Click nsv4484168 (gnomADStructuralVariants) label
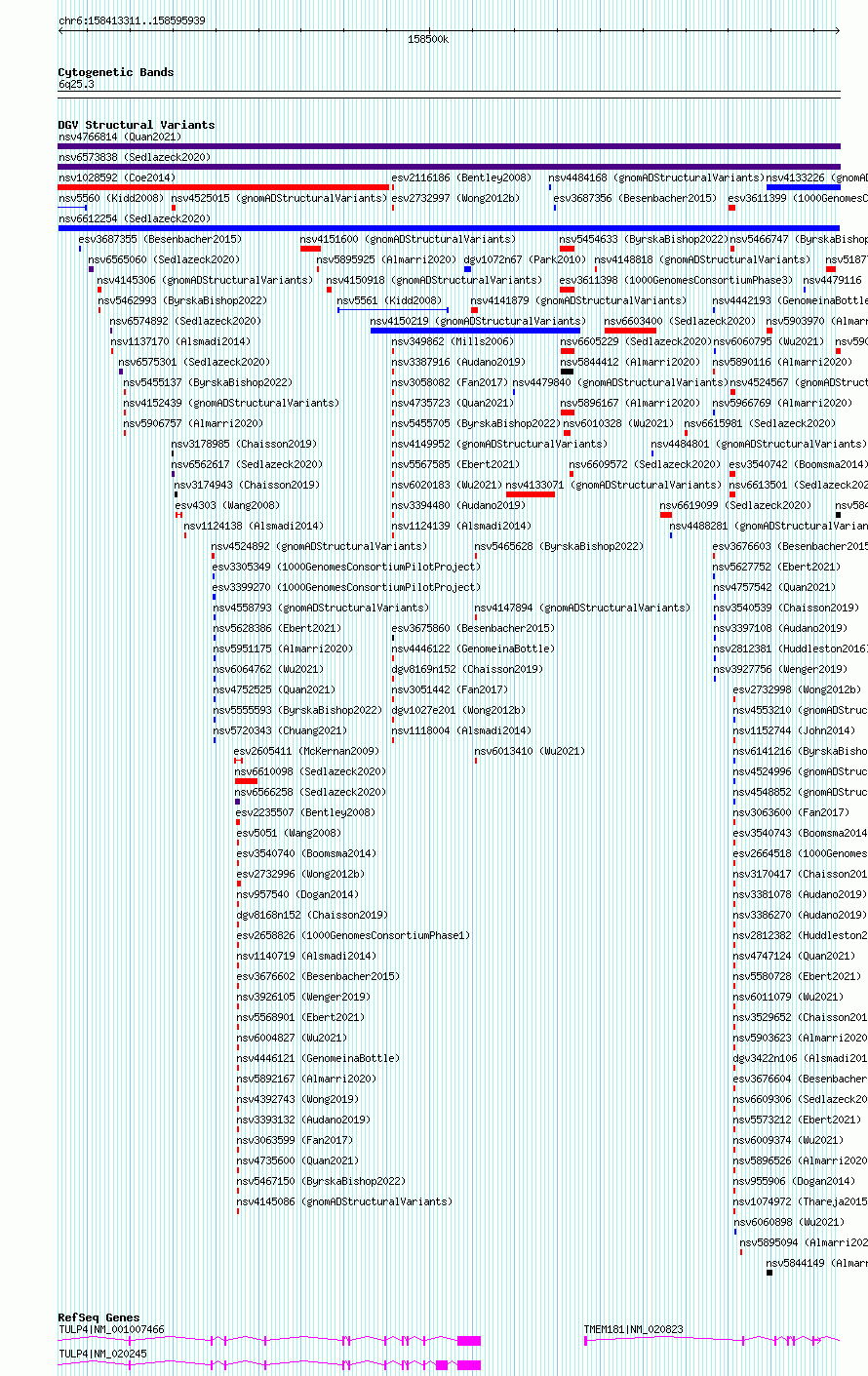The image size is (868, 1376). point(656,177)
